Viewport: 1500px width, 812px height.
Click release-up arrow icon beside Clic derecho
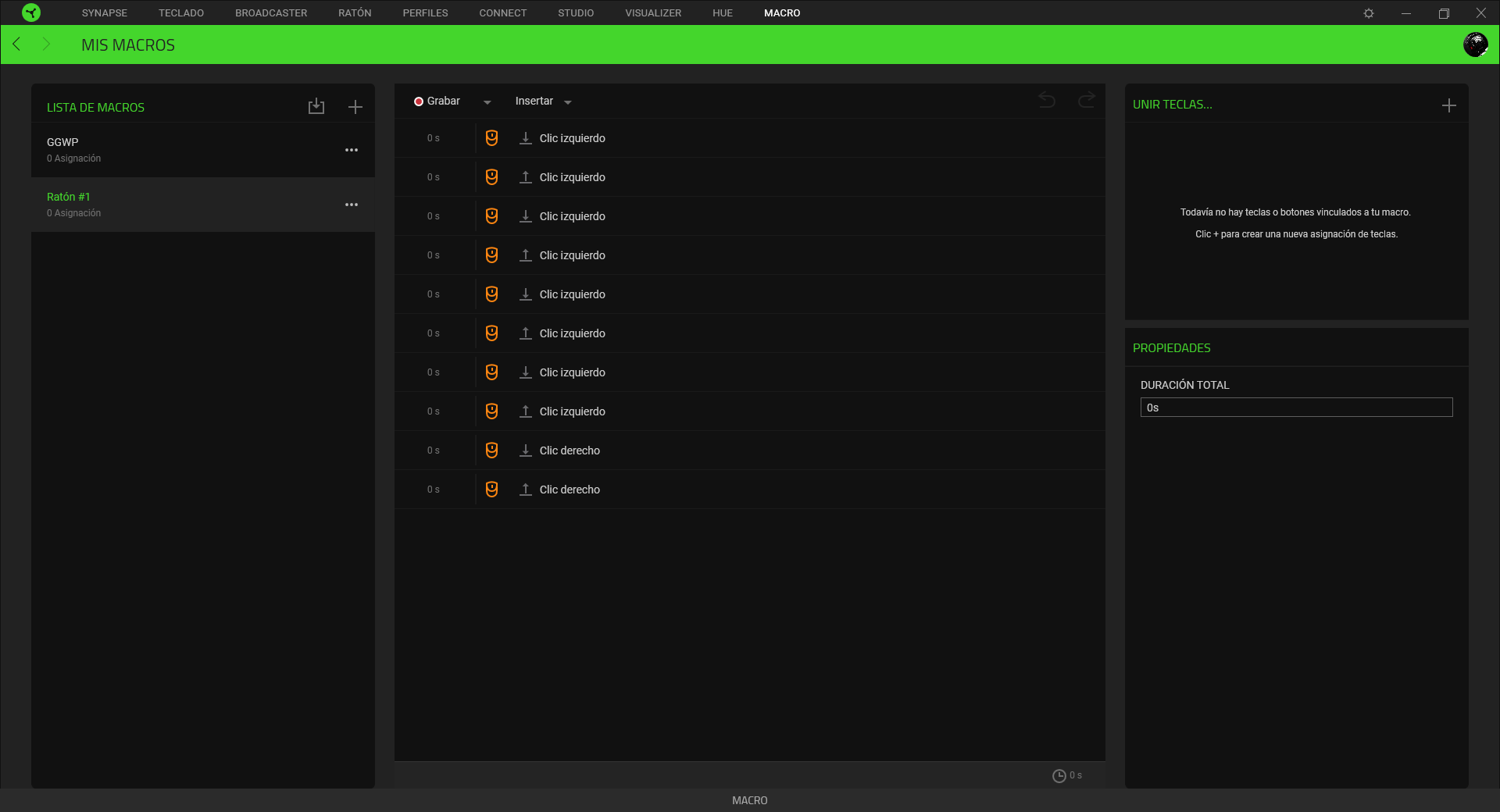click(x=526, y=490)
